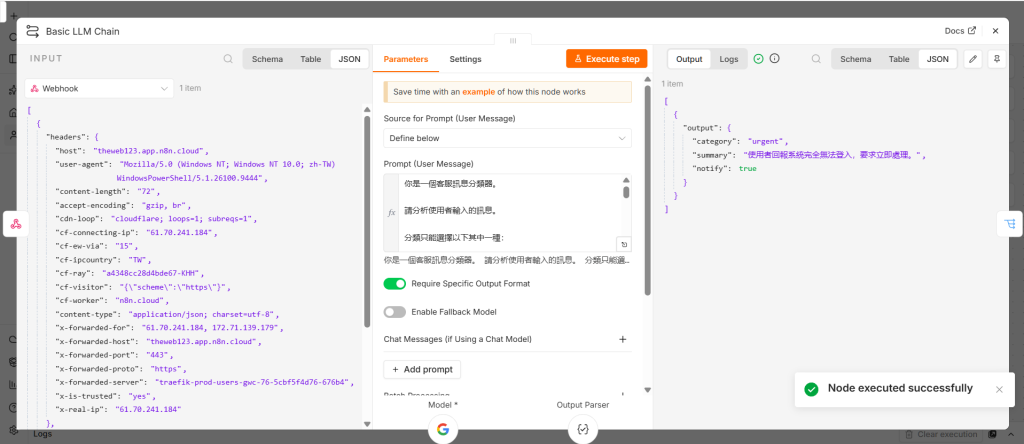Open Source for Prompt Define below dropdown

[x=507, y=138]
